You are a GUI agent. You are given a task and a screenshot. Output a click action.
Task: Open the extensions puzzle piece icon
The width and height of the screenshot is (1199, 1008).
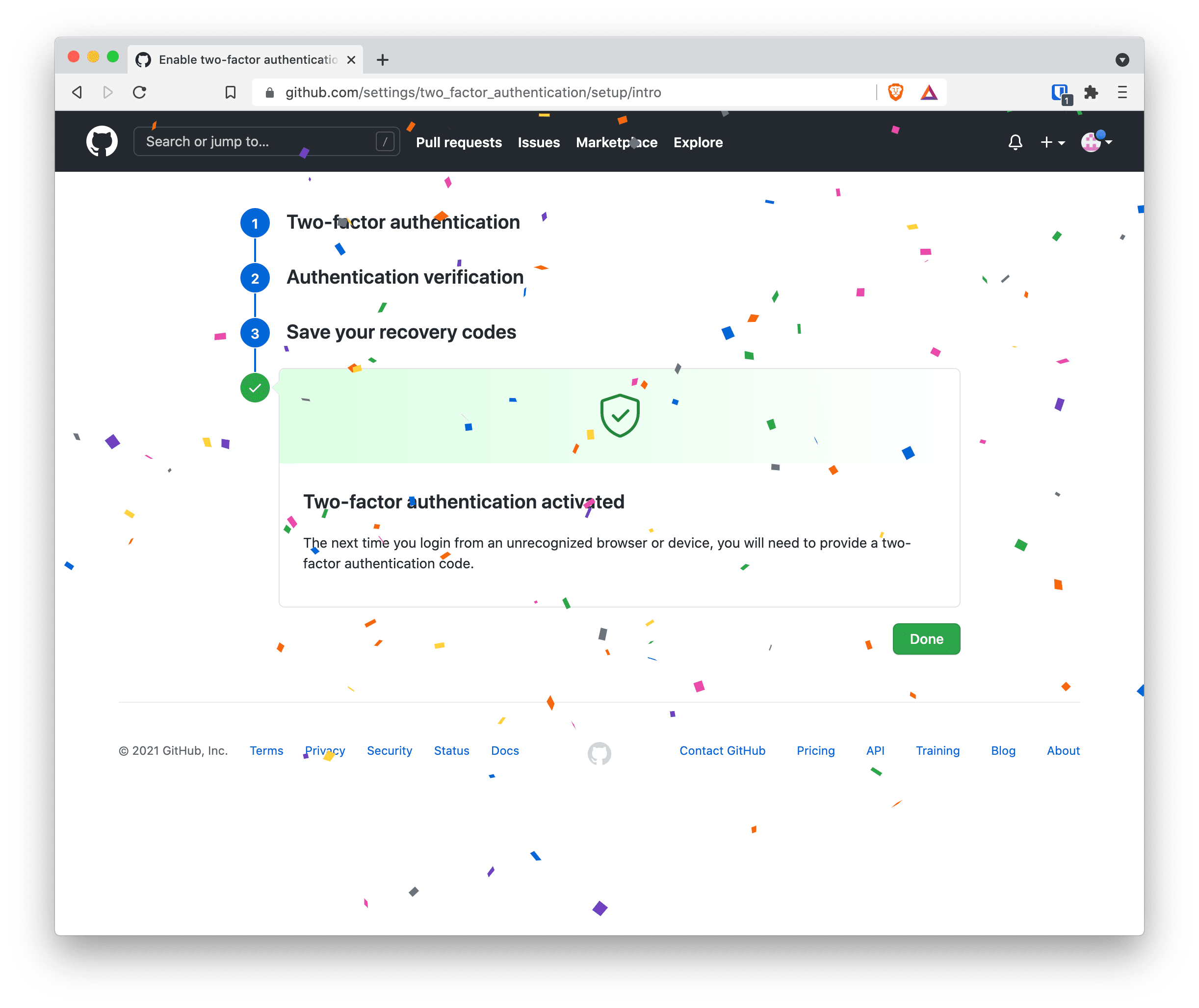[1091, 92]
